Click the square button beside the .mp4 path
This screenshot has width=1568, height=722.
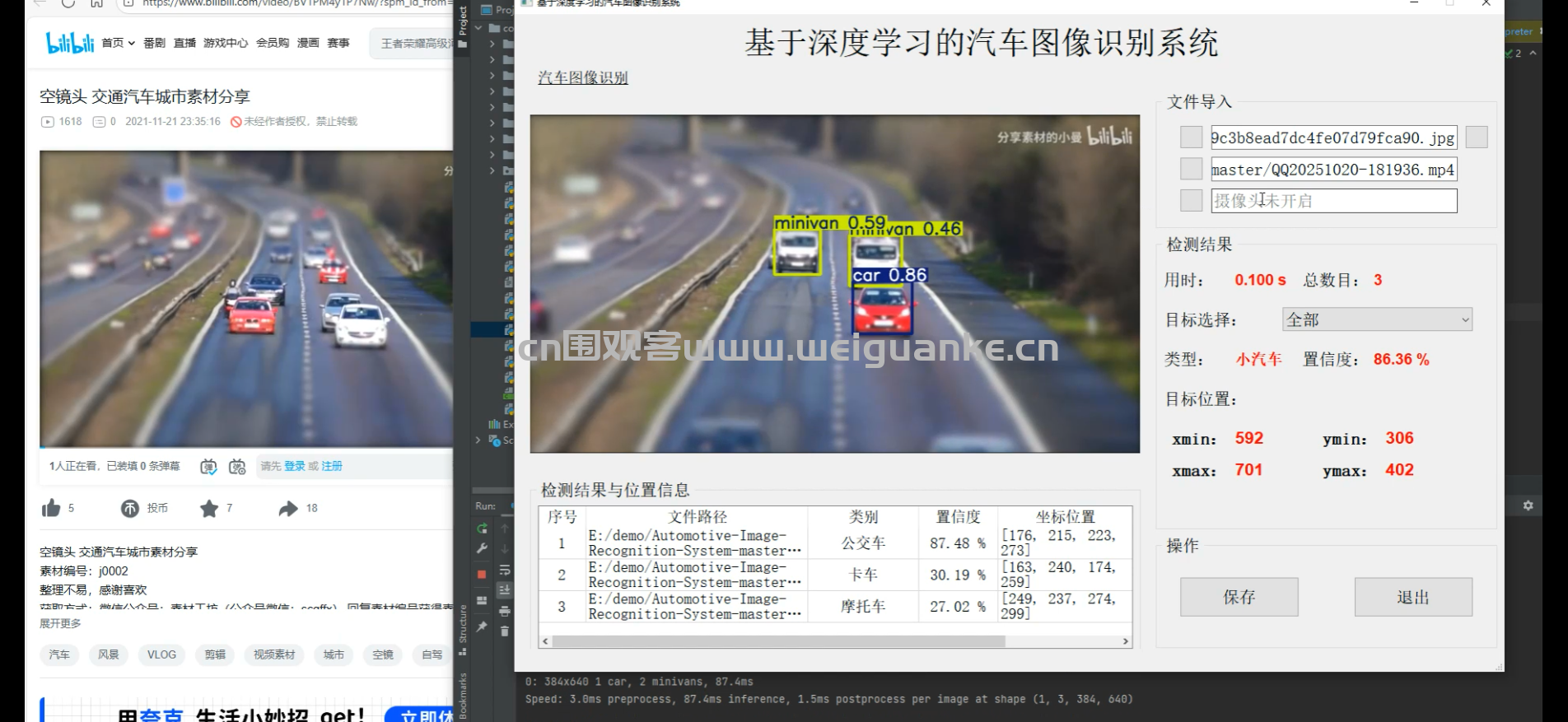1191,169
